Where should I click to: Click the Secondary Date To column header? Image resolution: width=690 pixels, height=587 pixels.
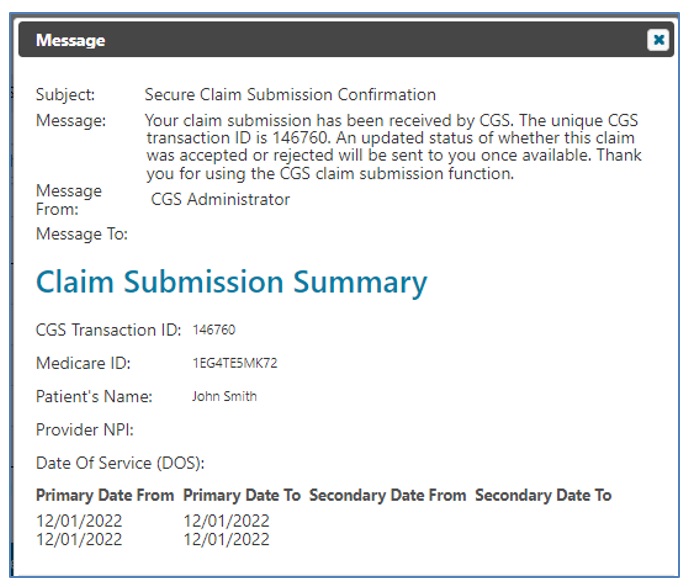tap(543, 495)
